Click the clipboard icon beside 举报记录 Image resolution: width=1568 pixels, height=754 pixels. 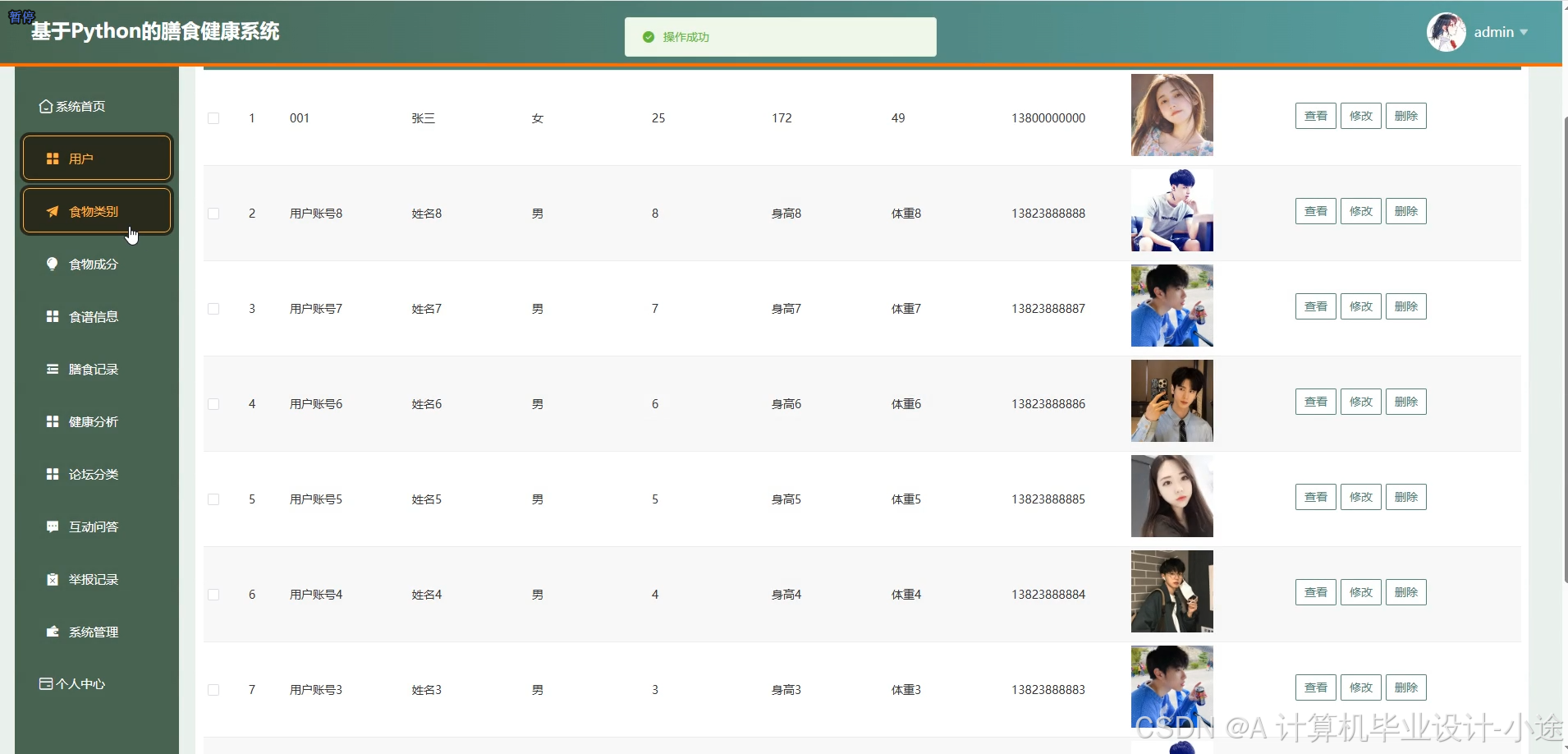click(53, 579)
